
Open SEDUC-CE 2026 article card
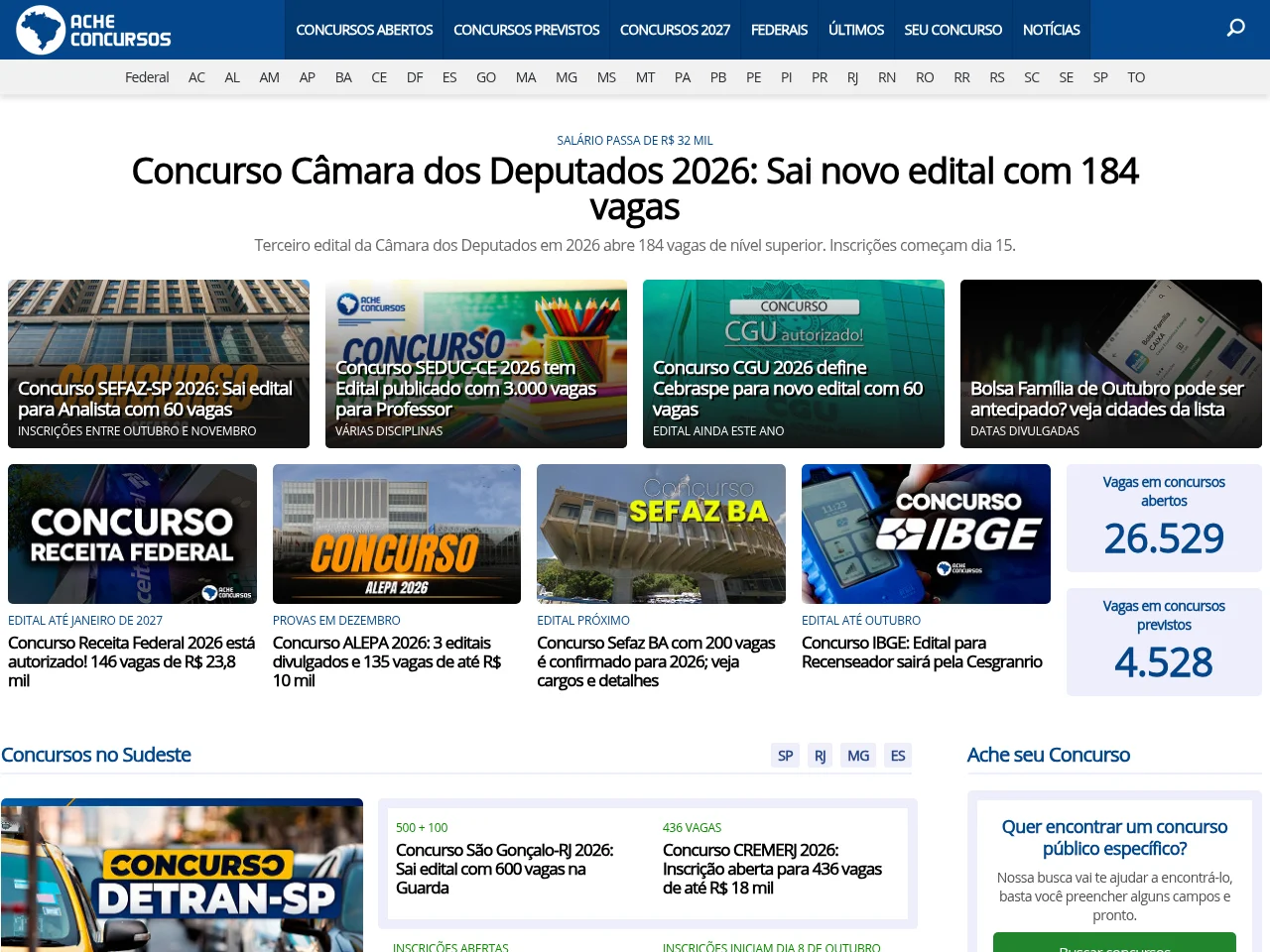pos(476,364)
